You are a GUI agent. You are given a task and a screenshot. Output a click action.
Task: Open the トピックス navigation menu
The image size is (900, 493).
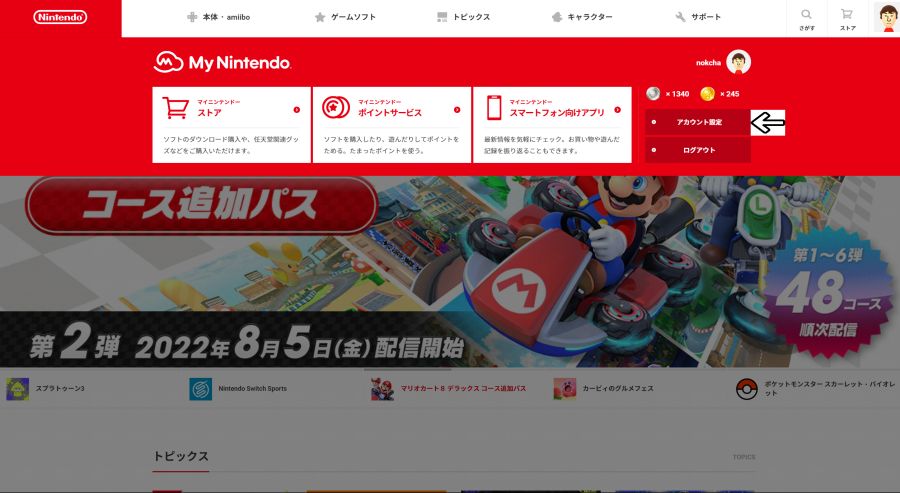tap(463, 17)
